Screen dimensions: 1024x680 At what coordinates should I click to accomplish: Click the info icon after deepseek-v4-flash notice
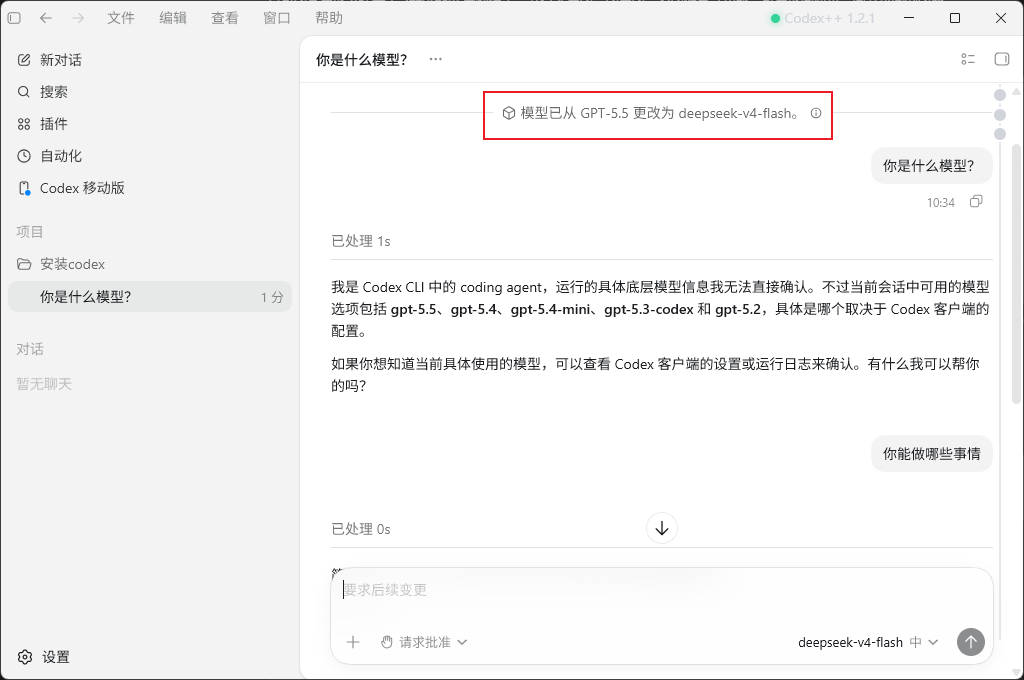pos(816,113)
